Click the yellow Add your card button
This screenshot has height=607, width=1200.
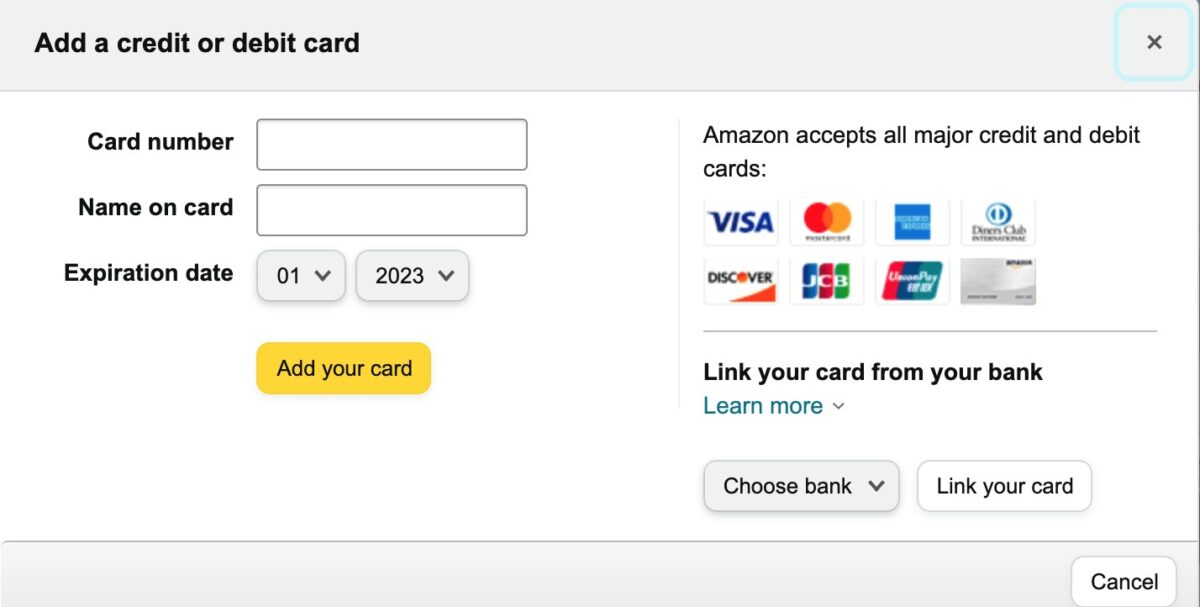coord(344,368)
